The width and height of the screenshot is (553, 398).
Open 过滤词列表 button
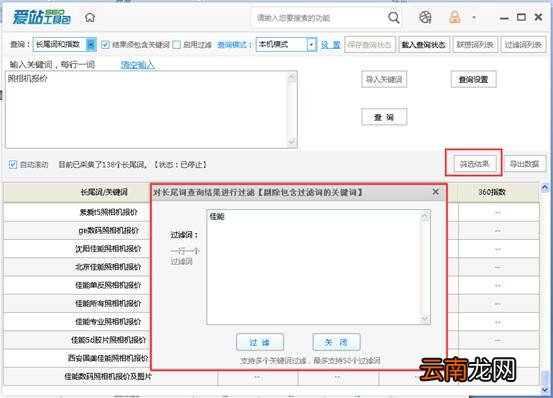pos(523,45)
